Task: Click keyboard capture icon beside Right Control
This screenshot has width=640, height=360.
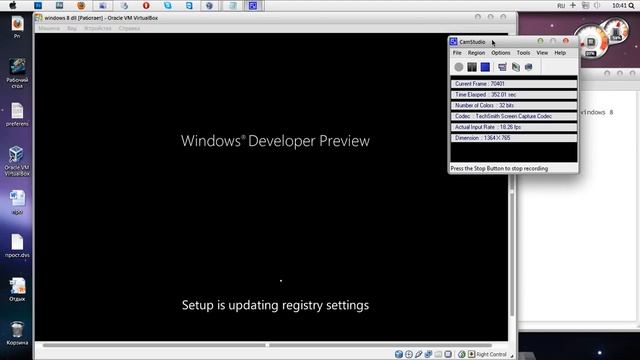Action: pos(471,354)
